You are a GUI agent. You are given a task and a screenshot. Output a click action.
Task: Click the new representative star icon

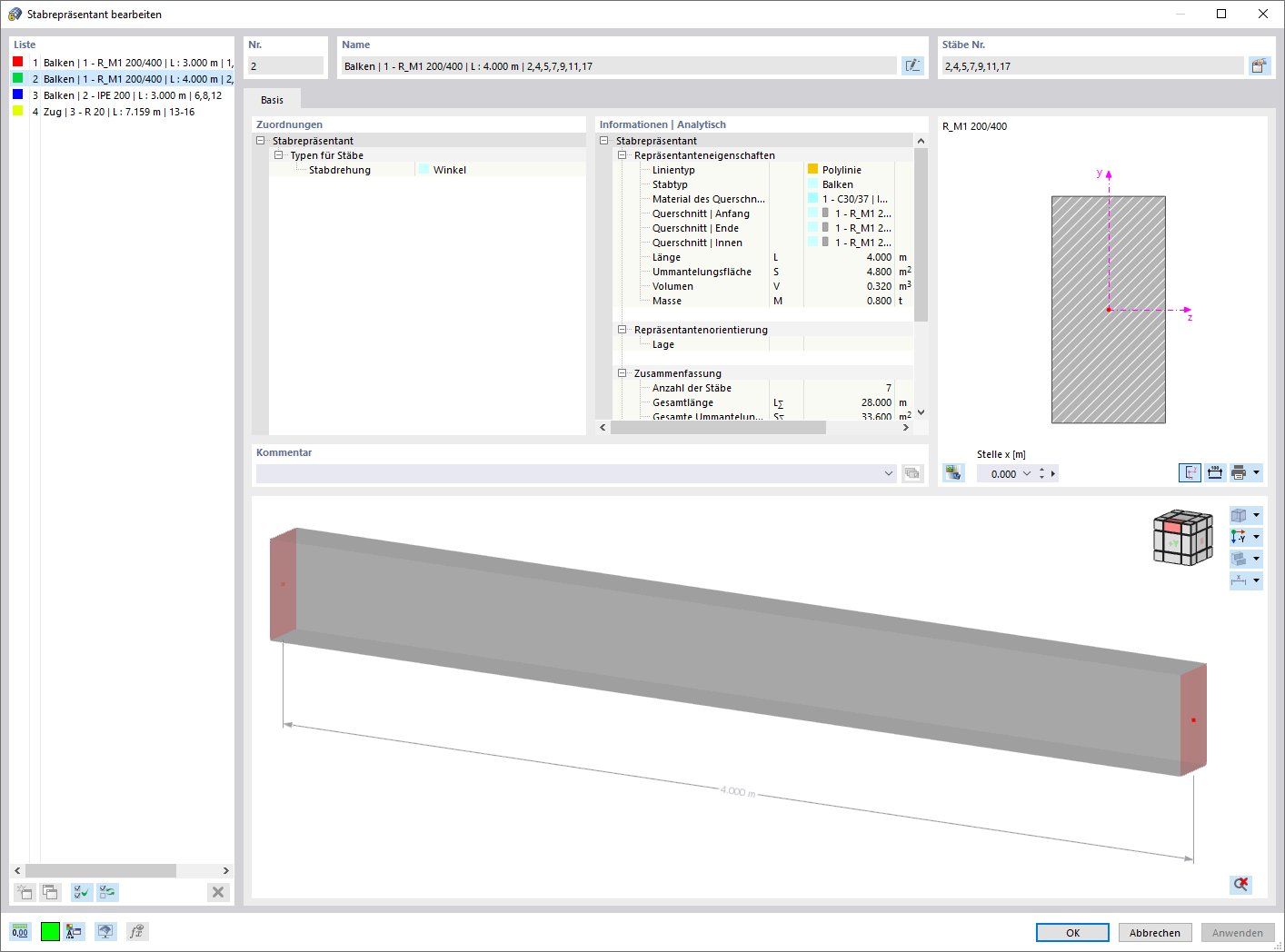[25, 892]
